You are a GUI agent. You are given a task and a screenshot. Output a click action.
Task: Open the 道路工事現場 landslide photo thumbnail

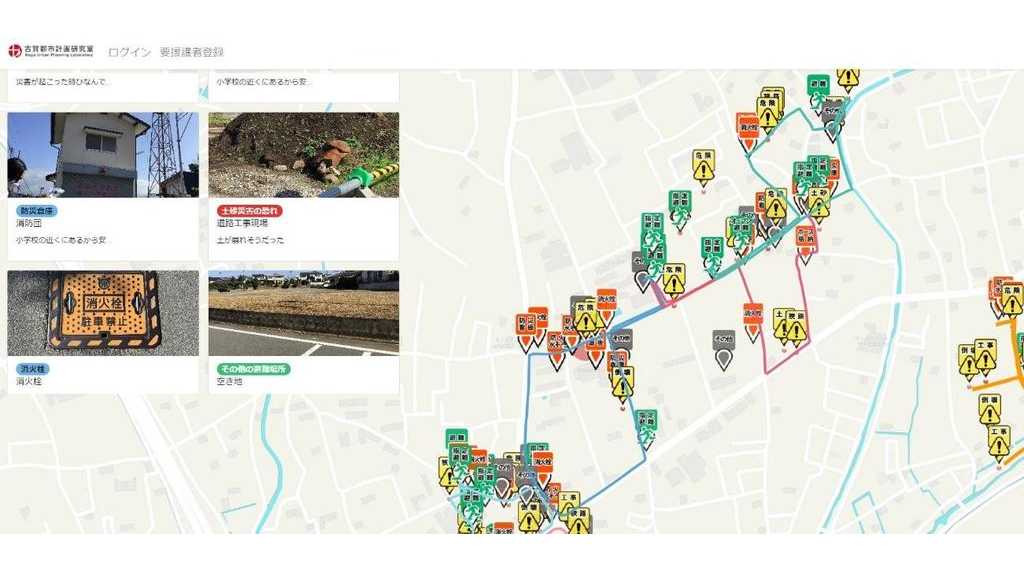[x=303, y=154]
